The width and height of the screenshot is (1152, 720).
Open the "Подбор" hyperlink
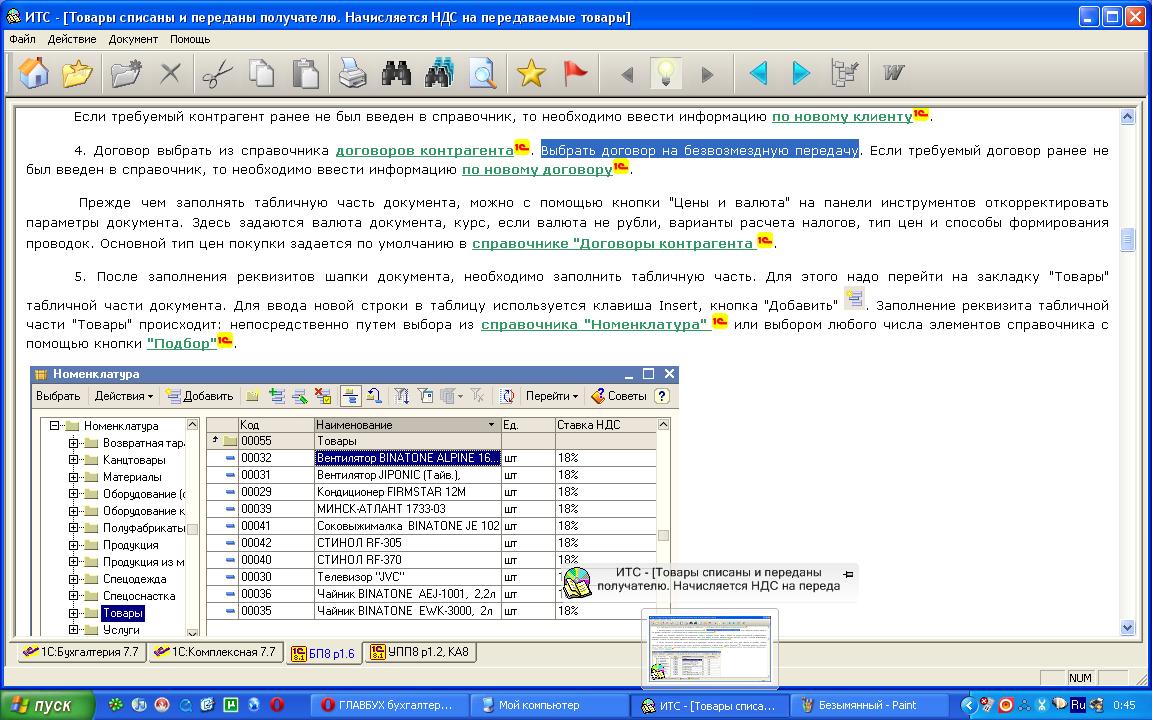tap(181, 343)
